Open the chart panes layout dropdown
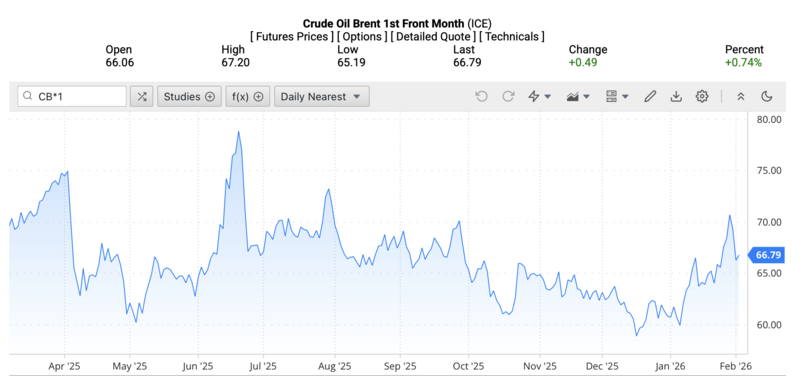 tap(617, 96)
